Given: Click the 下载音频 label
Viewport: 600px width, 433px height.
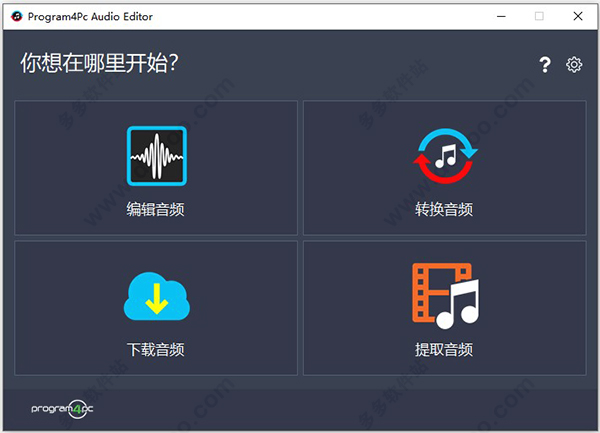Looking at the screenshot, I should [x=156, y=350].
